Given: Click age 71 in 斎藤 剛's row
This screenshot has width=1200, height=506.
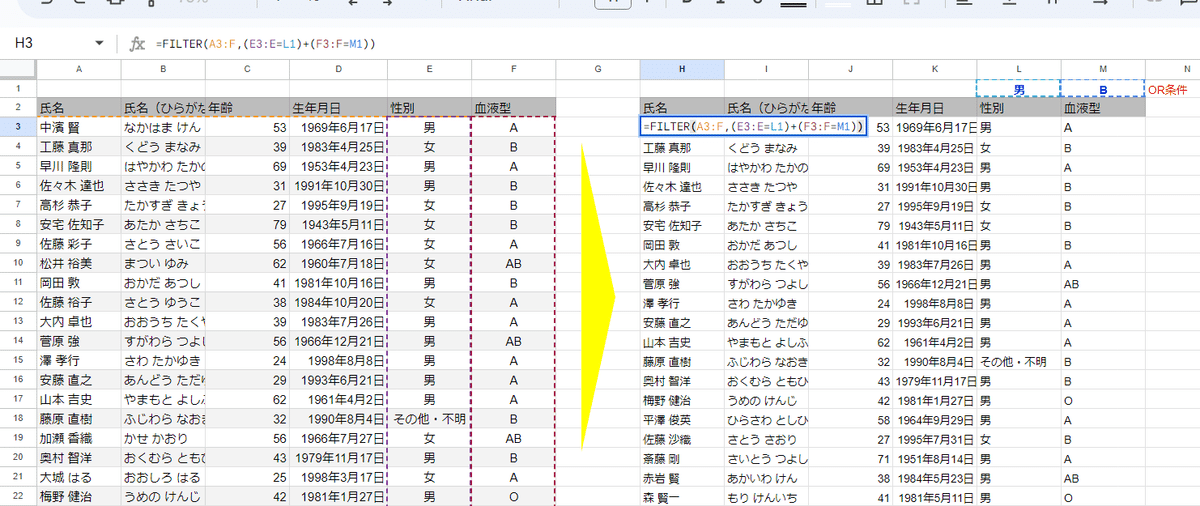Looking at the screenshot, I should [x=881, y=458].
